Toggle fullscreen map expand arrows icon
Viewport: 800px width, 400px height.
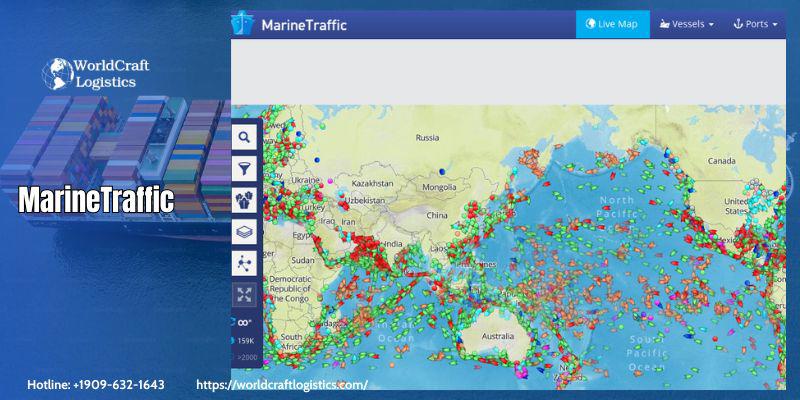pyautogui.click(x=244, y=295)
